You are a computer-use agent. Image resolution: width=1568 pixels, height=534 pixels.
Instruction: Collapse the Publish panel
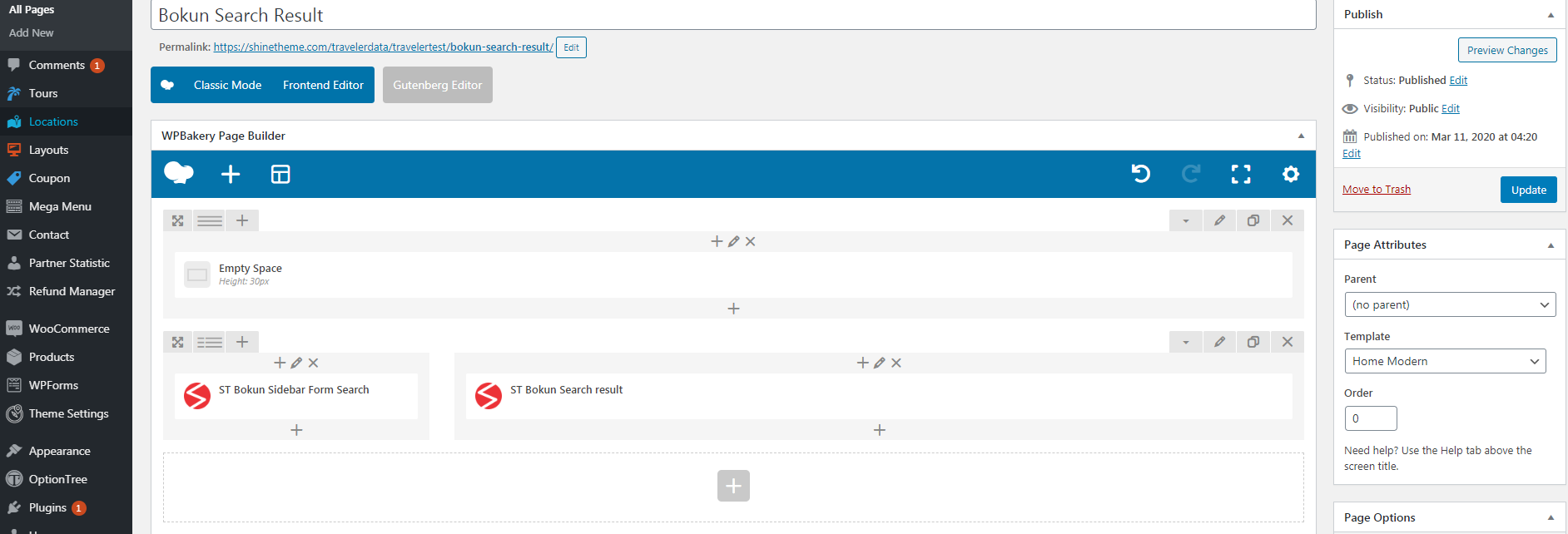tap(1551, 15)
